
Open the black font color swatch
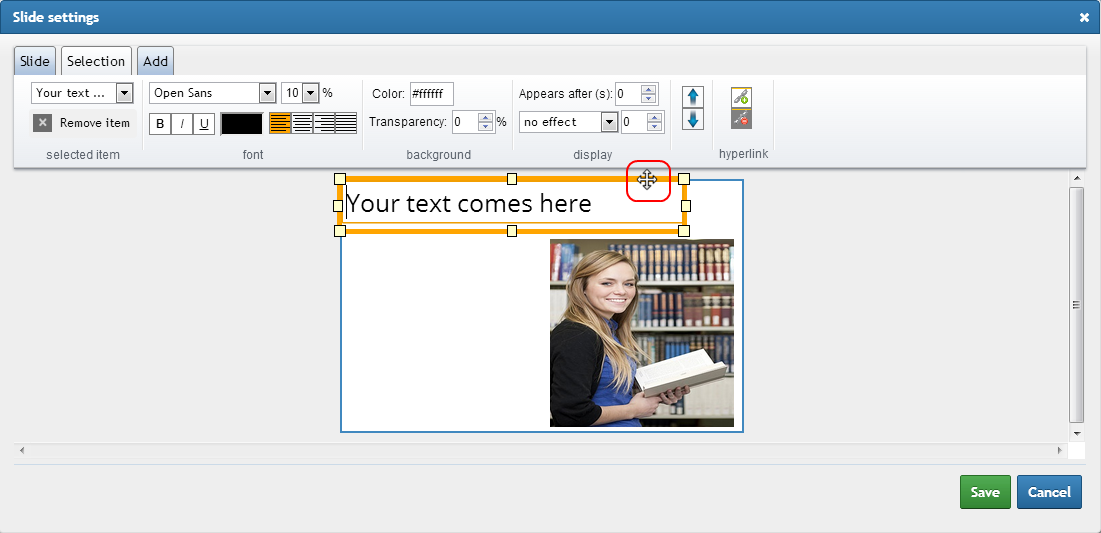(242, 124)
